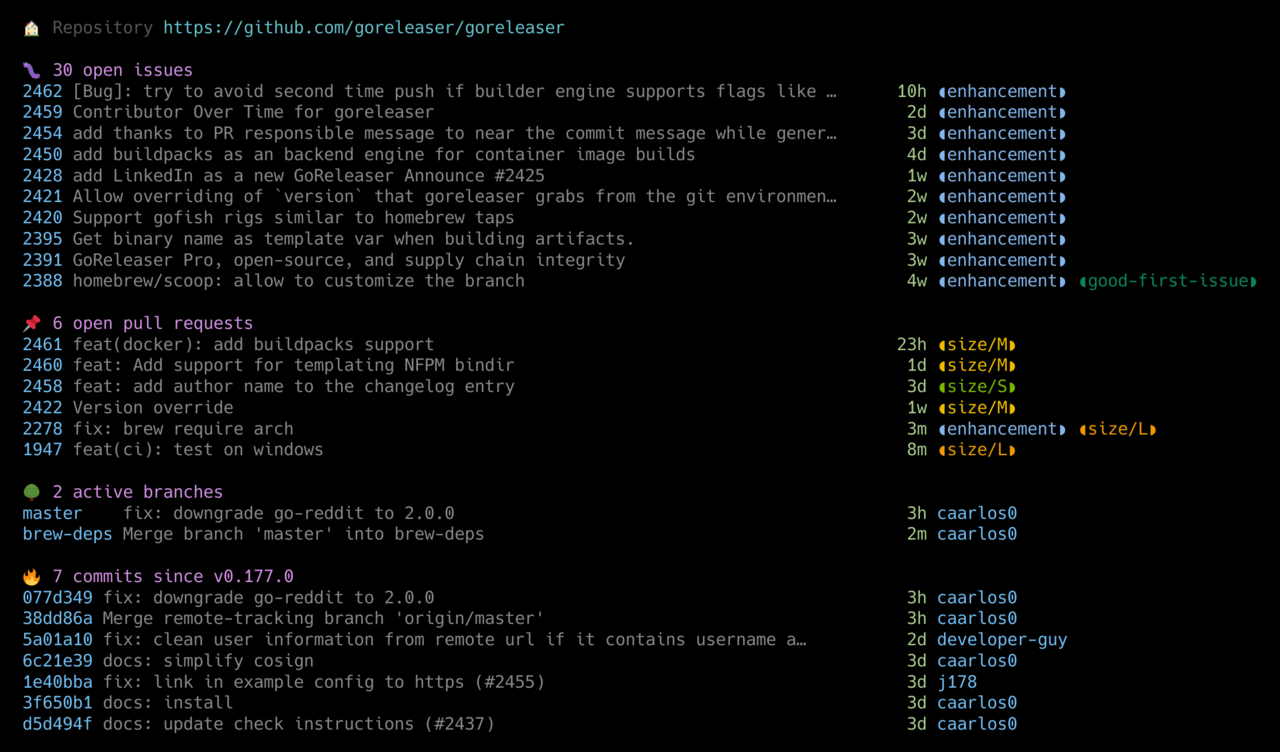Click message "Merge branch 'master' into brew-deps"
This screenshot has width=1280, height=752.
(x=304, y=534)
